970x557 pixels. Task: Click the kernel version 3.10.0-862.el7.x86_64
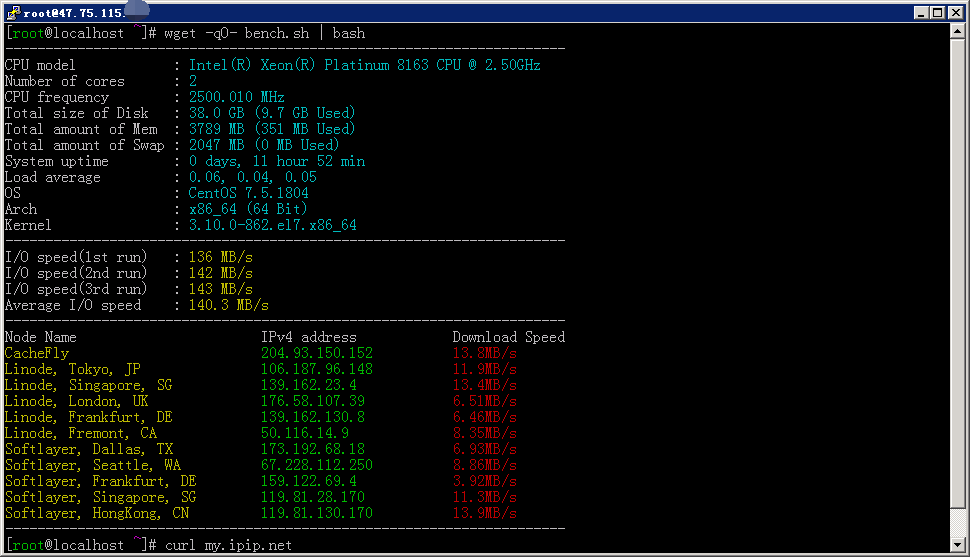coord(272,225)
